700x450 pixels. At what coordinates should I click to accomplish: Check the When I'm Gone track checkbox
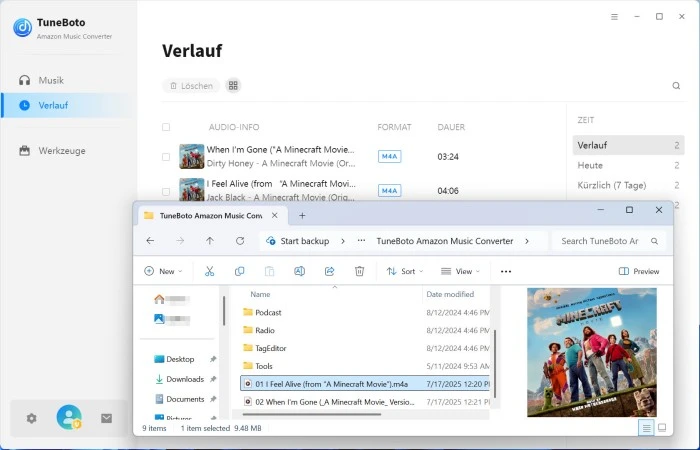(166, 157)
